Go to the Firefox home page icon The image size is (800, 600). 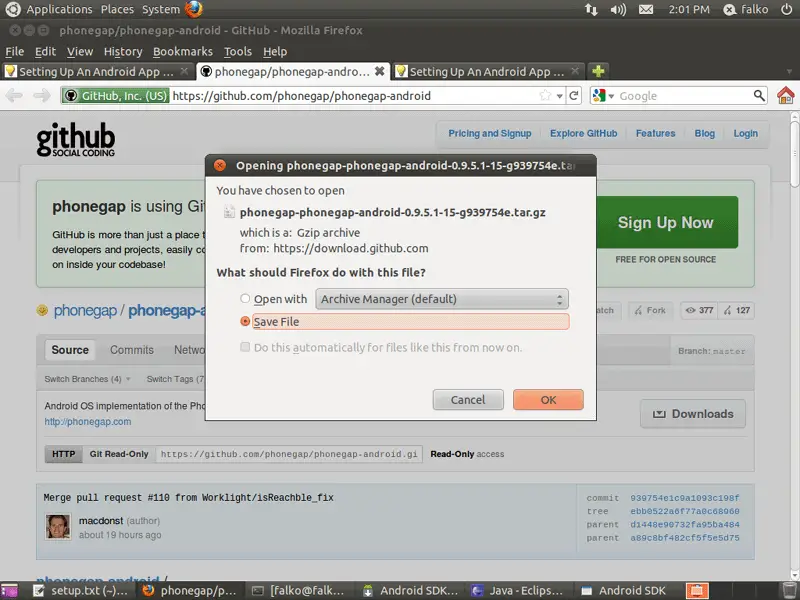pos(786,95)
